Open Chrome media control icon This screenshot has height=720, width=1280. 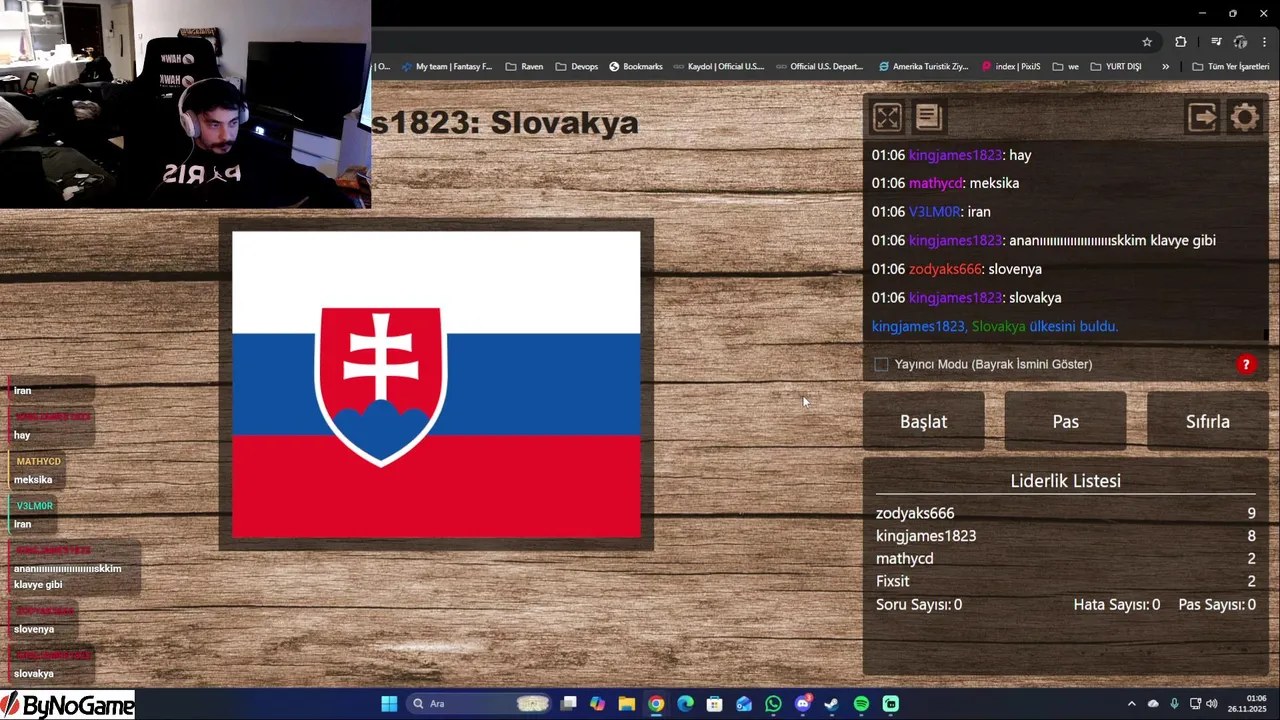click(1216, 42)
